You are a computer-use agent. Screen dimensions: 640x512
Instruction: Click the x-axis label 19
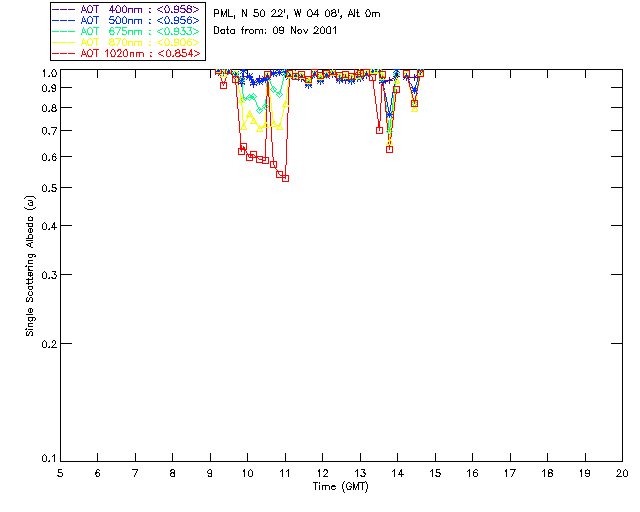click(585, 473)
